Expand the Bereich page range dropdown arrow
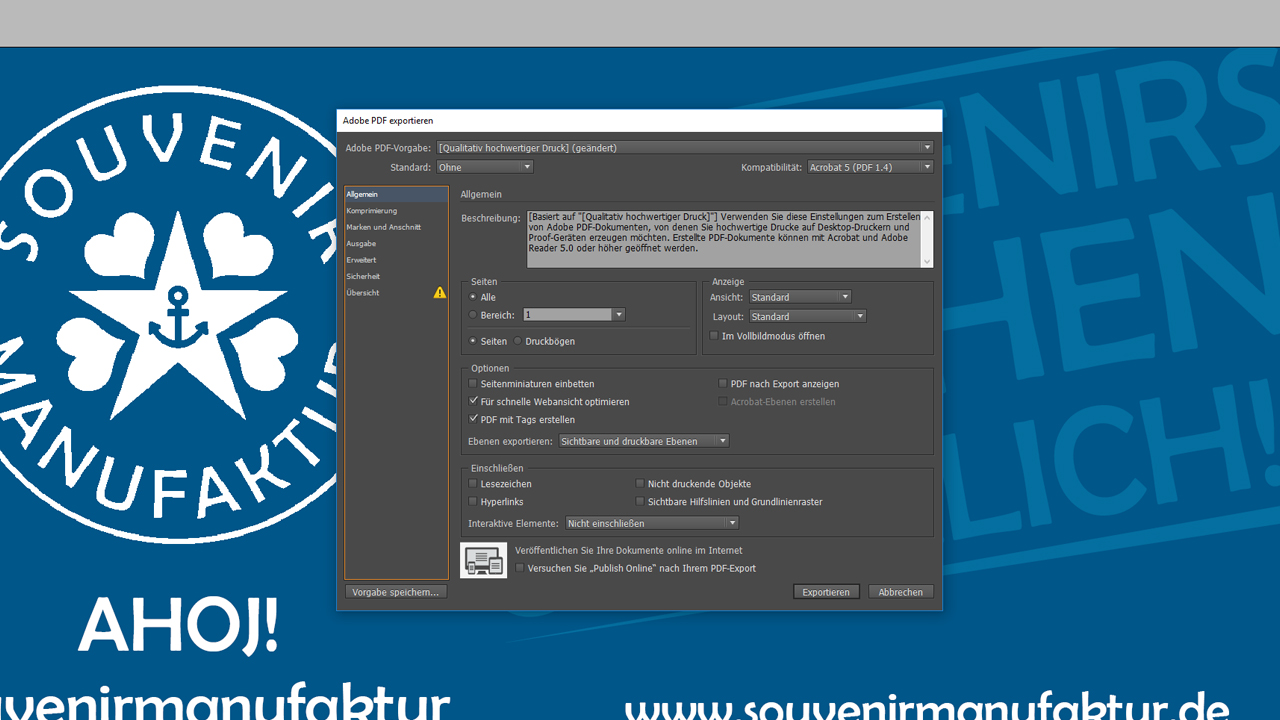 [619, 315]
